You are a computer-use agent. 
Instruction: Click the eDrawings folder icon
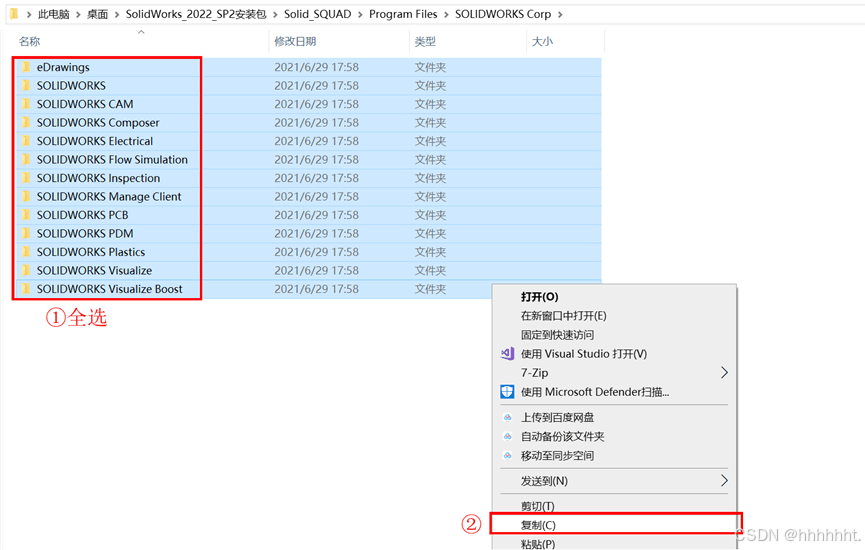pos(26,67)
